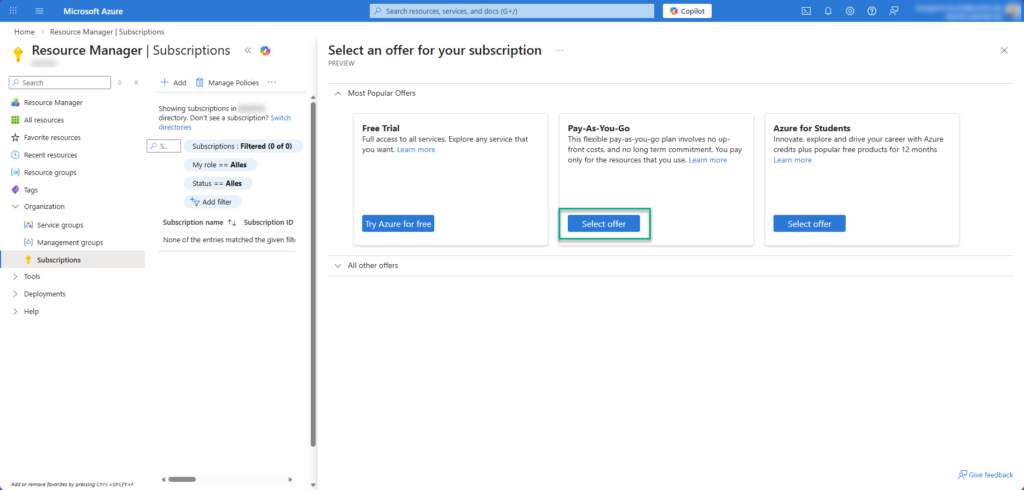
Task: Click the Switch directories link
Action: tap(280, 117)
